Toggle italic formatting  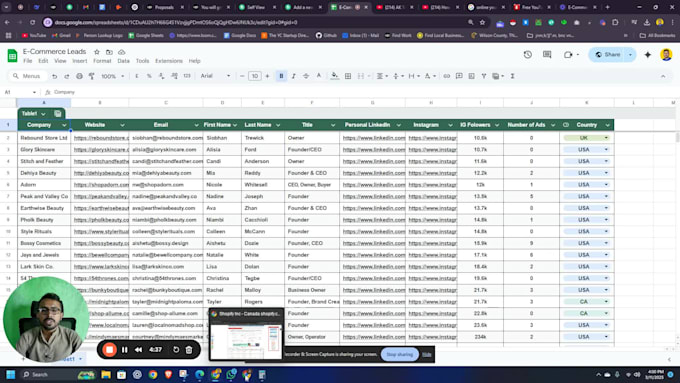(294, 76)
